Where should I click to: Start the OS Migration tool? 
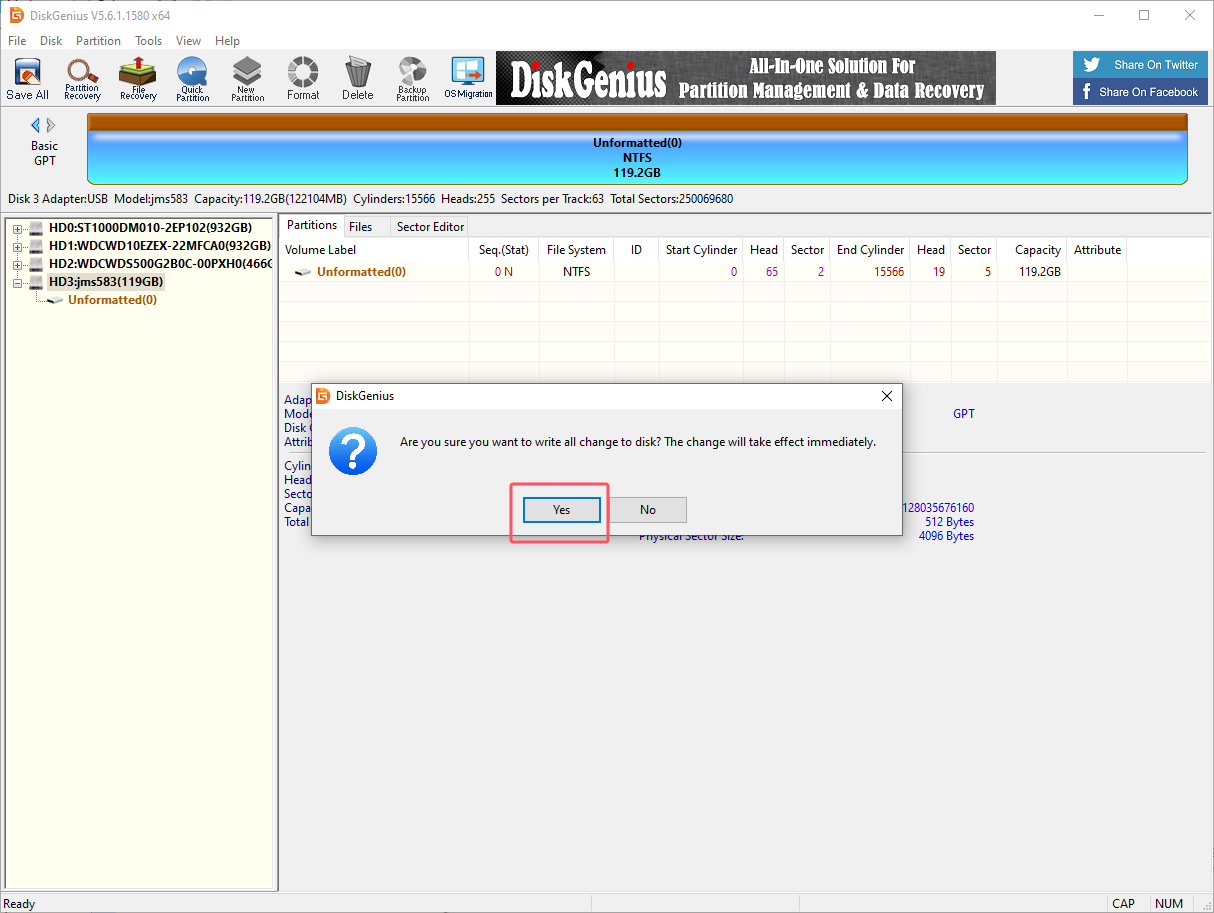(x=468, y=79)
